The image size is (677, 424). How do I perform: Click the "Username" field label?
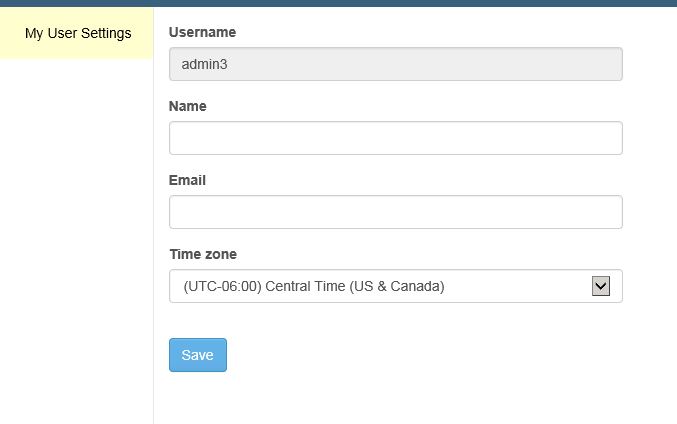pos(202,32)
